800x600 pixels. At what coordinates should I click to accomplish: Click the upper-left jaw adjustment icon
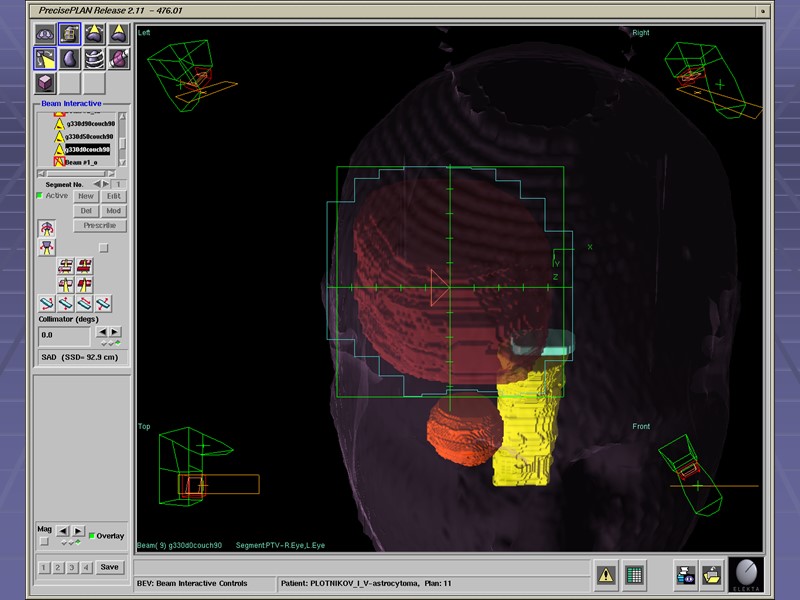[66, 266]
